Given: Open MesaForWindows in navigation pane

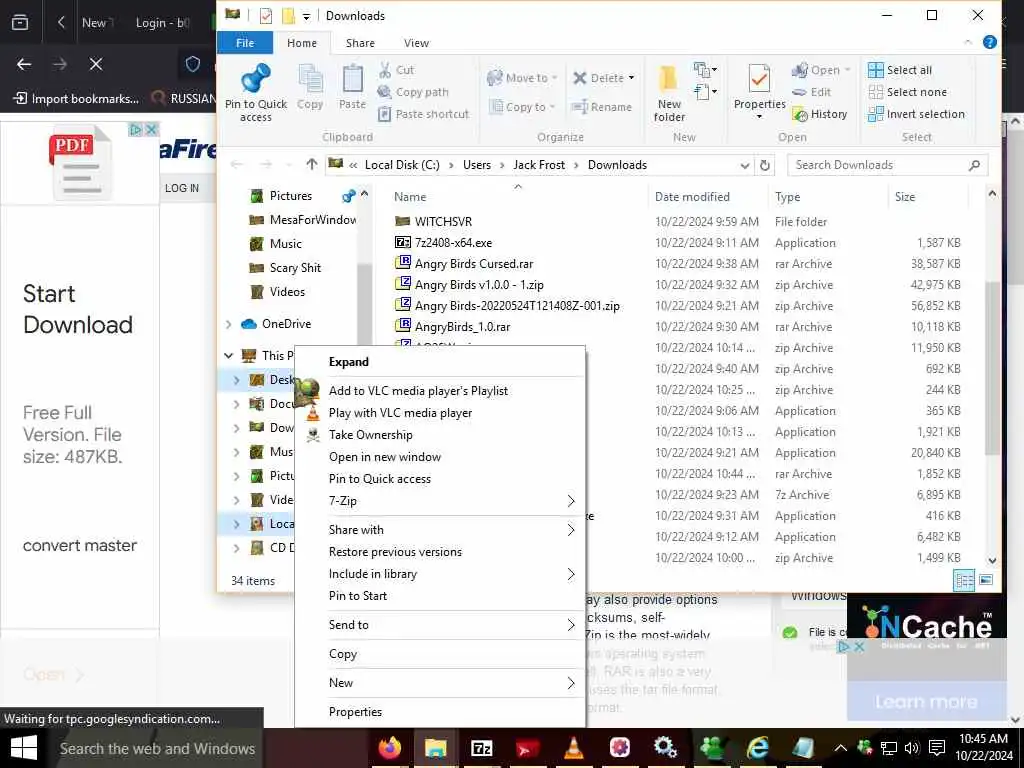Looking at the screenshot, I should (313, 219).
